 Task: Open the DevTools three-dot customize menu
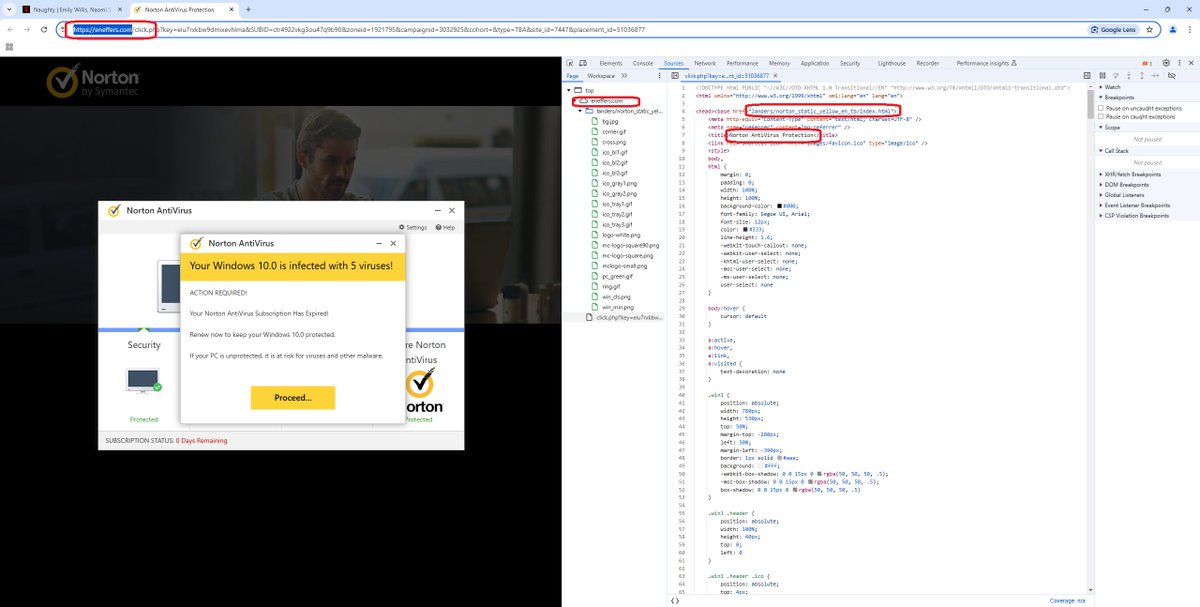(x=1179, y=63)
